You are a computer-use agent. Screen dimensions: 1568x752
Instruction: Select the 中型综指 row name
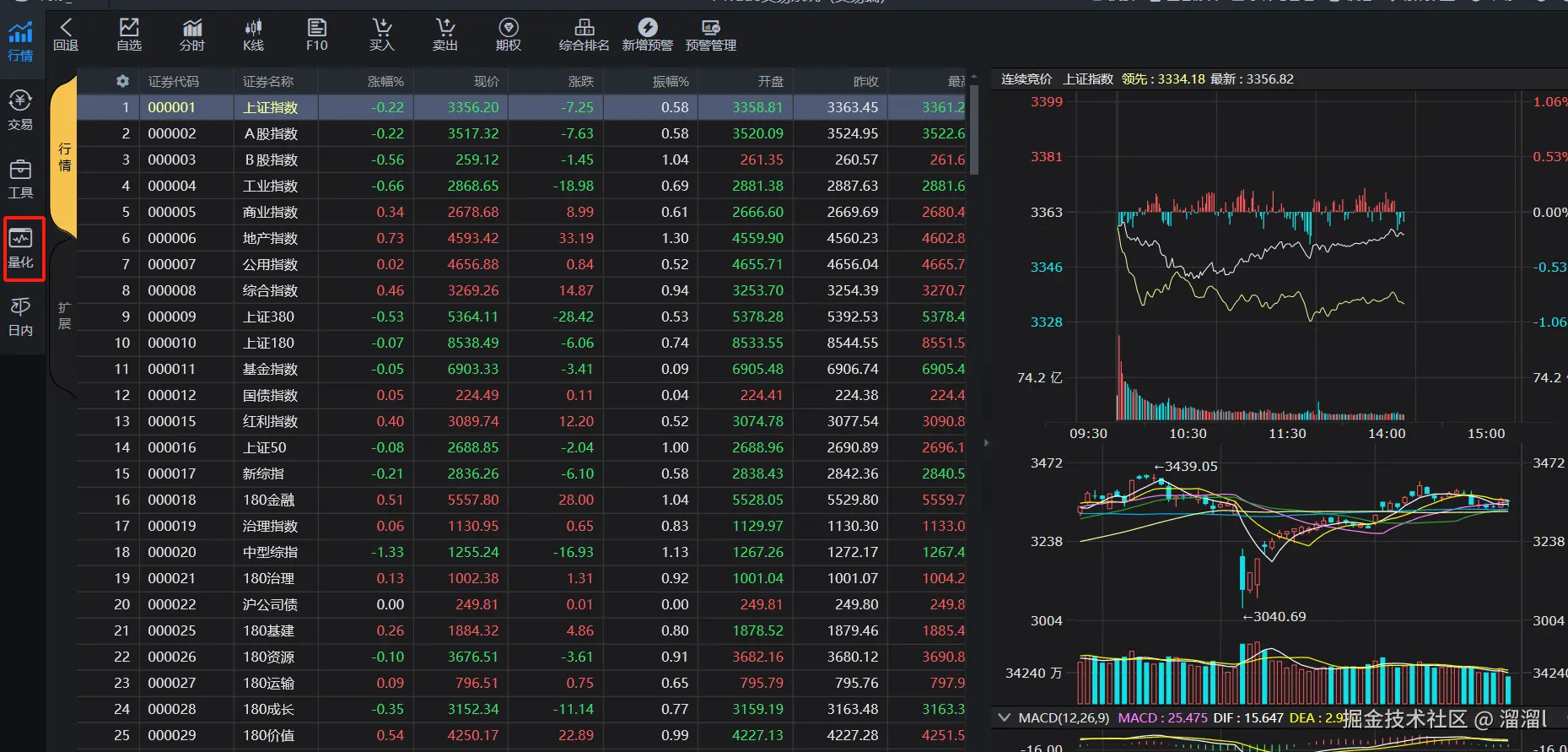coord(271,552)
